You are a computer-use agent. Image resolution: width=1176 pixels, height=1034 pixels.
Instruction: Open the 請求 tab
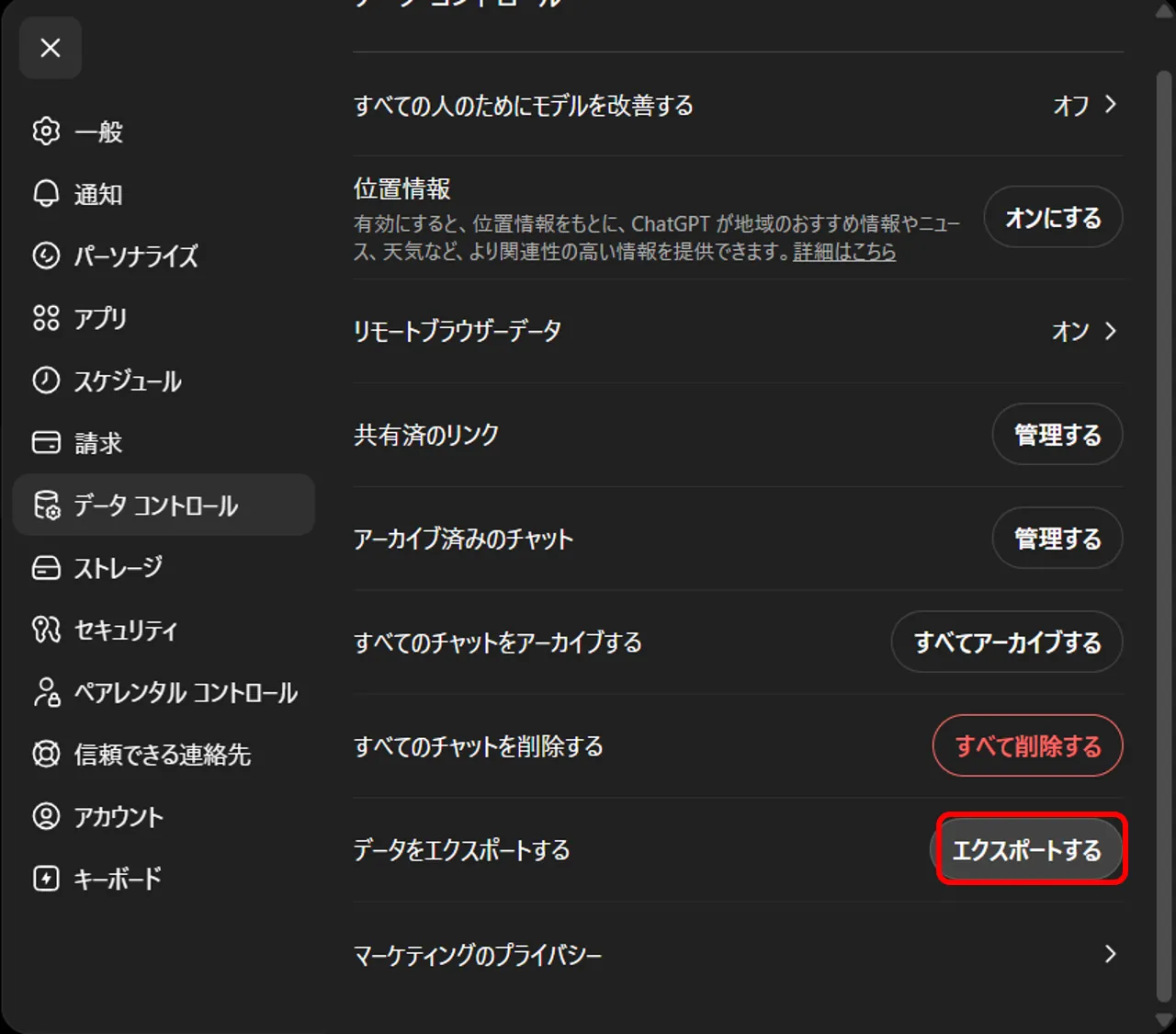(164, 443)
